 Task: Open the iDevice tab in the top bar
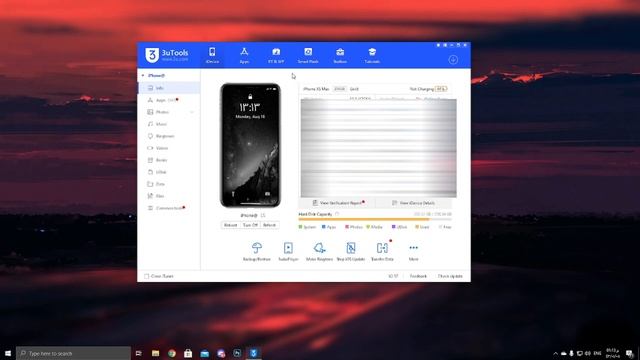click(212, 56)
